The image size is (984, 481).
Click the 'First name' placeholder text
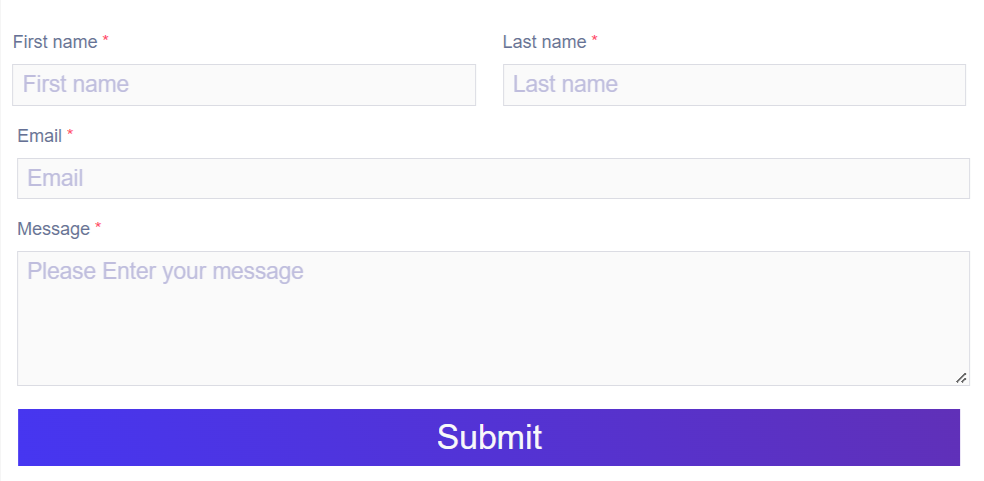point(76,85)
